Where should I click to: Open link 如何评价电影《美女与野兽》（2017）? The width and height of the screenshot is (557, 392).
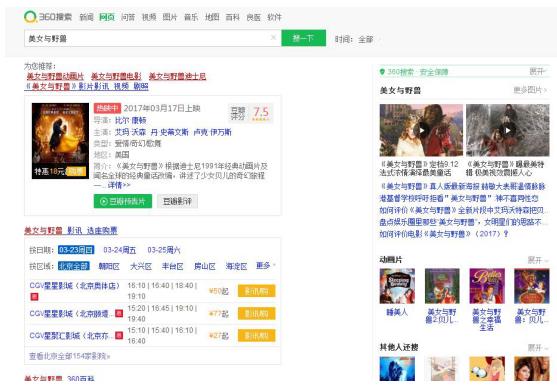tap(444, 234)
